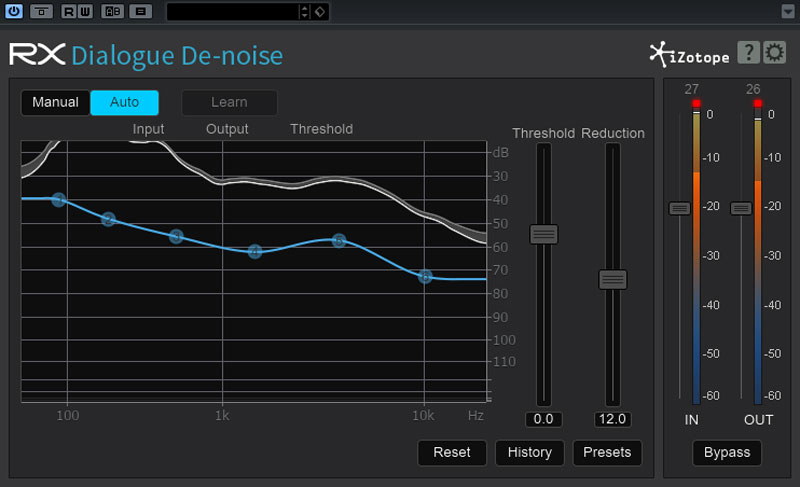Select threshold node 3

[177, 236]
